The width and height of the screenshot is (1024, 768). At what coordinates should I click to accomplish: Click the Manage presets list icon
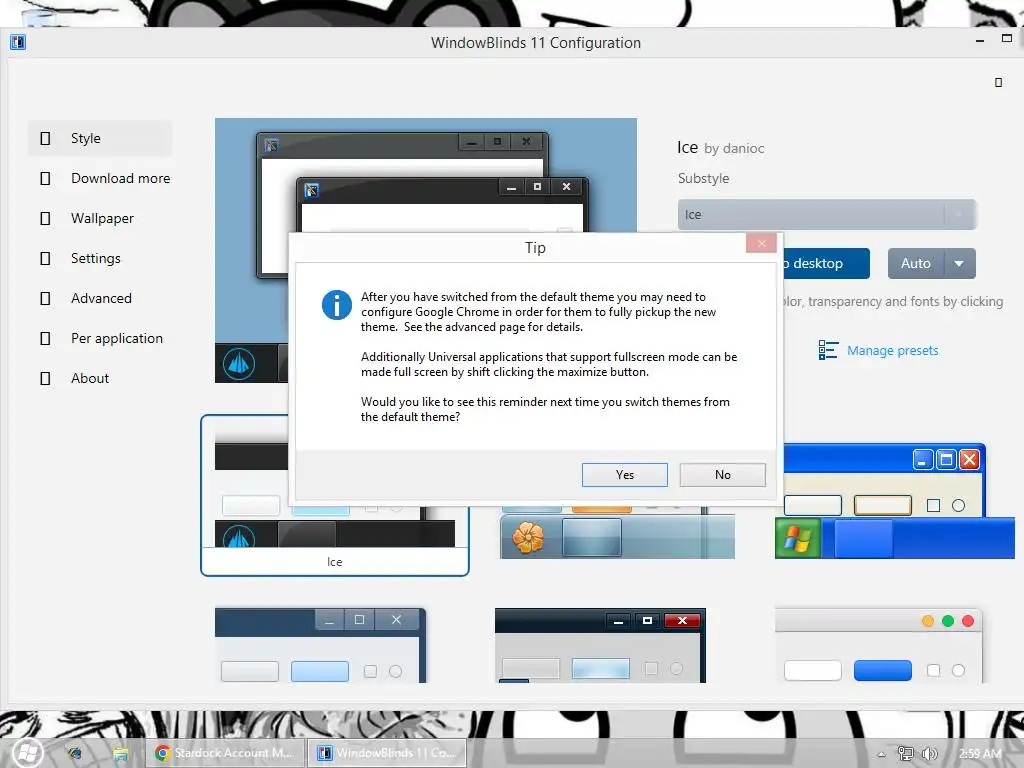click(x=828, y=350)
